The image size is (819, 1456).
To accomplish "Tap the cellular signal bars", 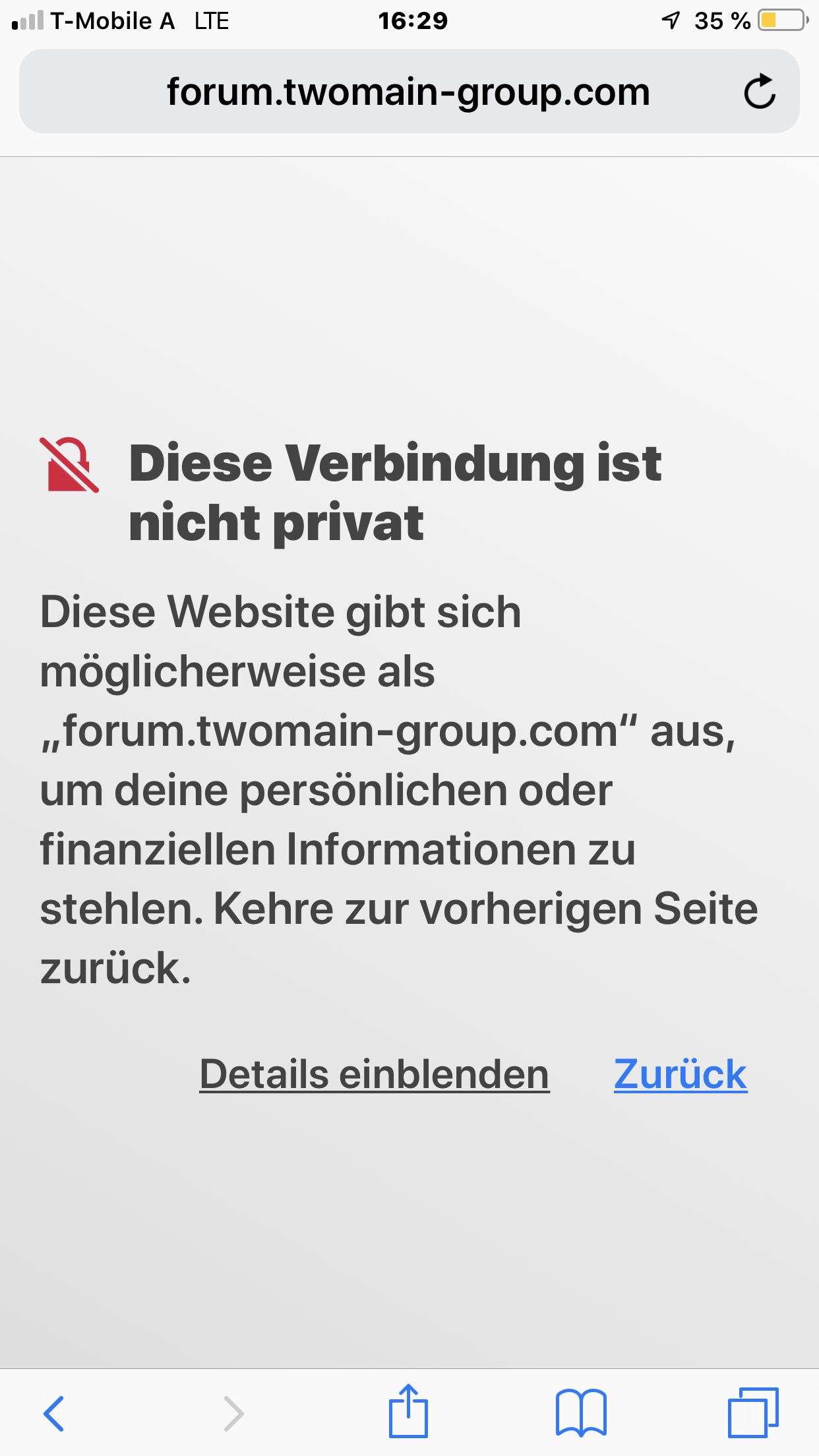I will (28, 20).
